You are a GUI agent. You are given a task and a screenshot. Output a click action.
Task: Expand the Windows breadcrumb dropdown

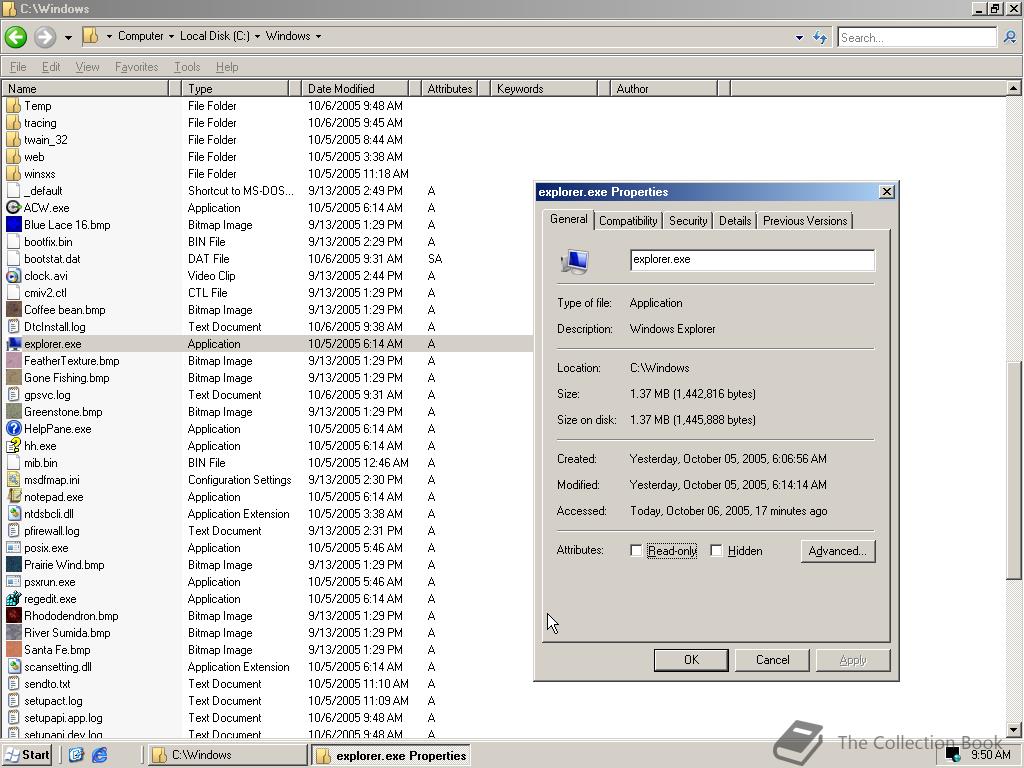tap(319, 37)
